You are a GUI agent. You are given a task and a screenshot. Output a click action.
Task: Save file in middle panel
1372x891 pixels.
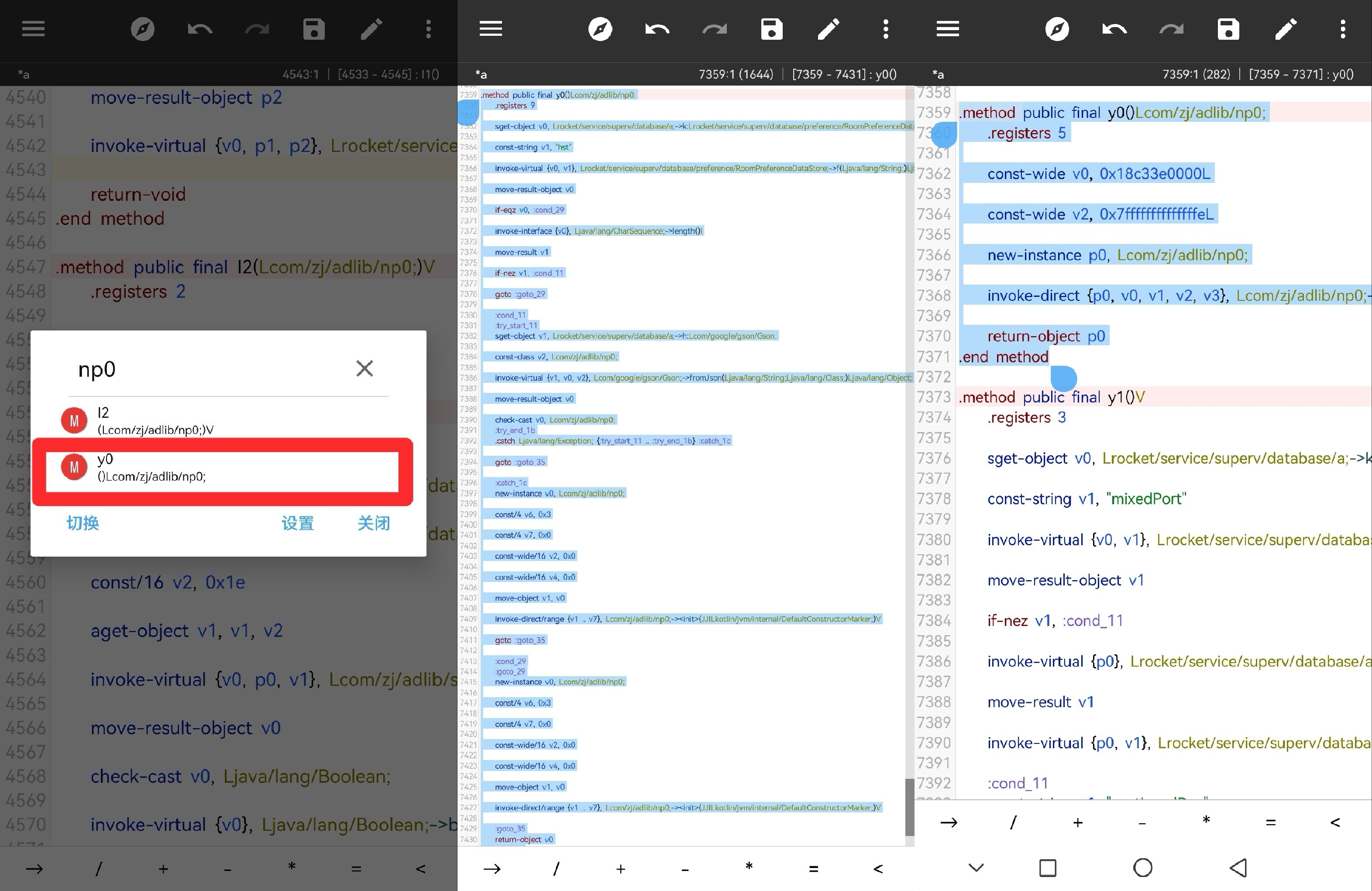[771, 29]
